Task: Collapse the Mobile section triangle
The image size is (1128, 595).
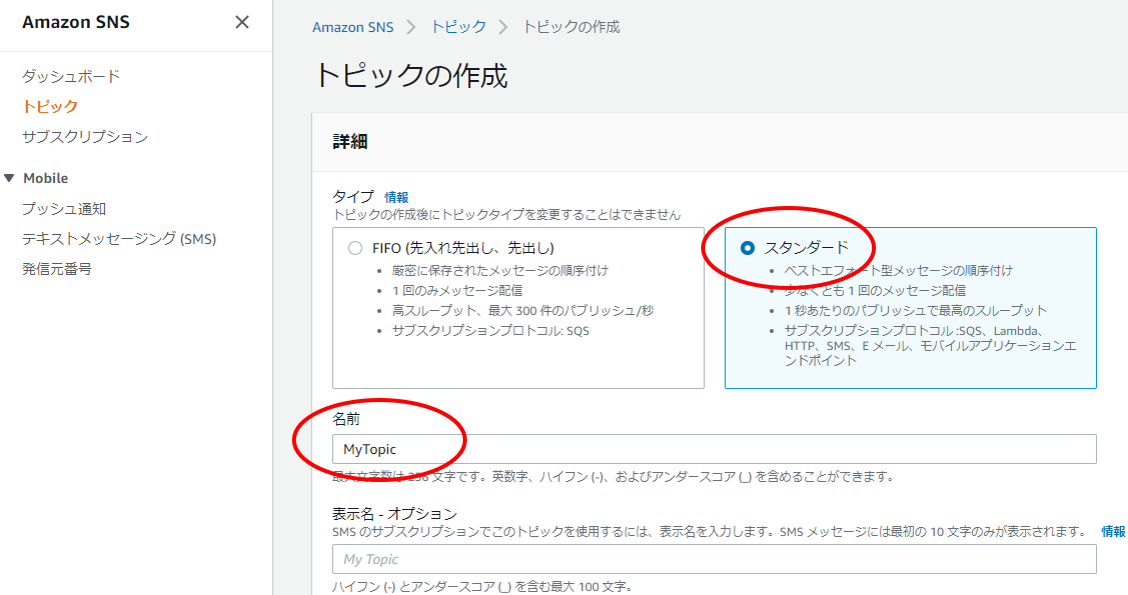Action: [9, 178]
